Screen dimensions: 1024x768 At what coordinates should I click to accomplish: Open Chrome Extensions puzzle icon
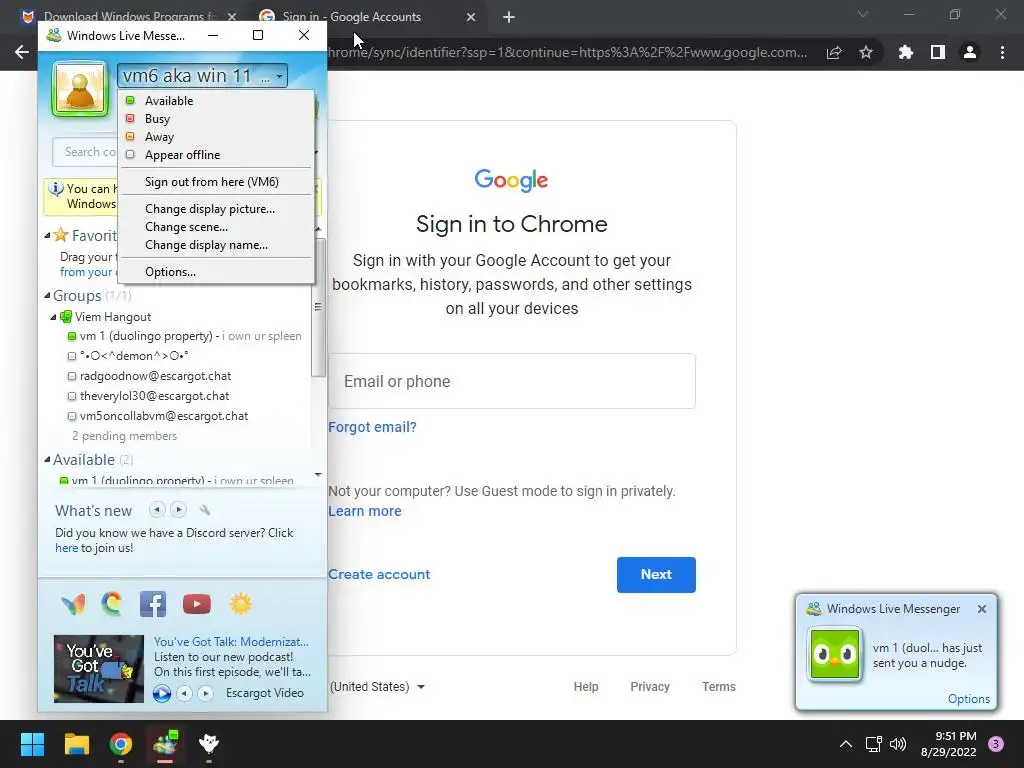pos(906,52)
